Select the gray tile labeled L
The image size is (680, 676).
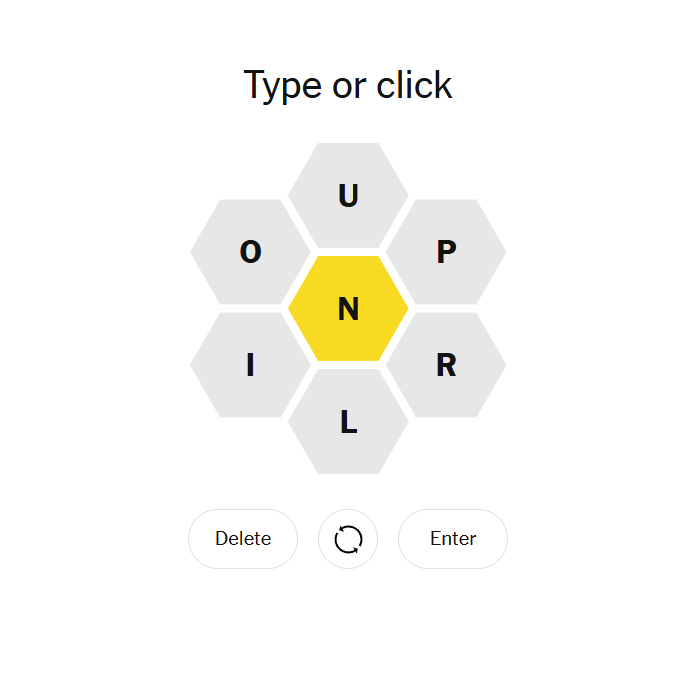348,422
